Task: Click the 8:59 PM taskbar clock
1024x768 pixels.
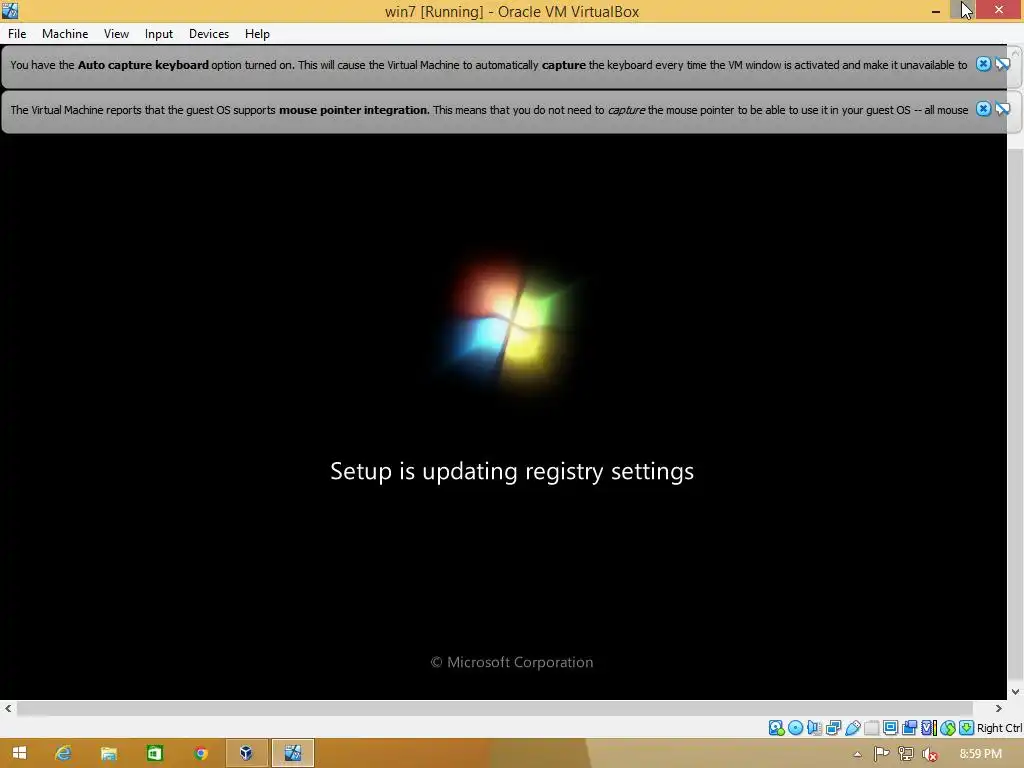Action: (980, 754)
